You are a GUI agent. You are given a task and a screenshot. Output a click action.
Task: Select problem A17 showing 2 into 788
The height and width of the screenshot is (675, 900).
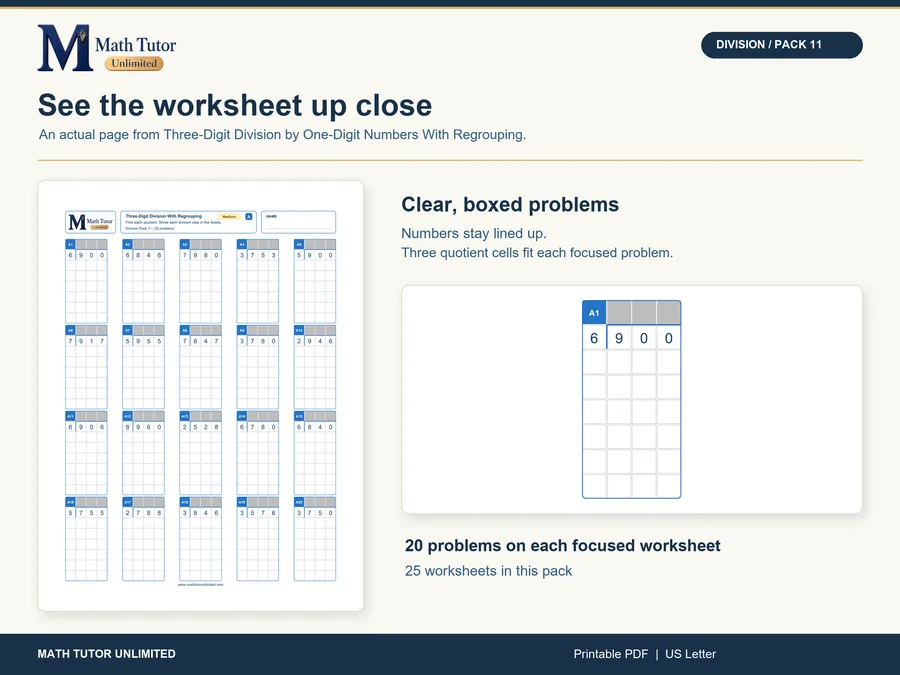click(x=143, y=539)
